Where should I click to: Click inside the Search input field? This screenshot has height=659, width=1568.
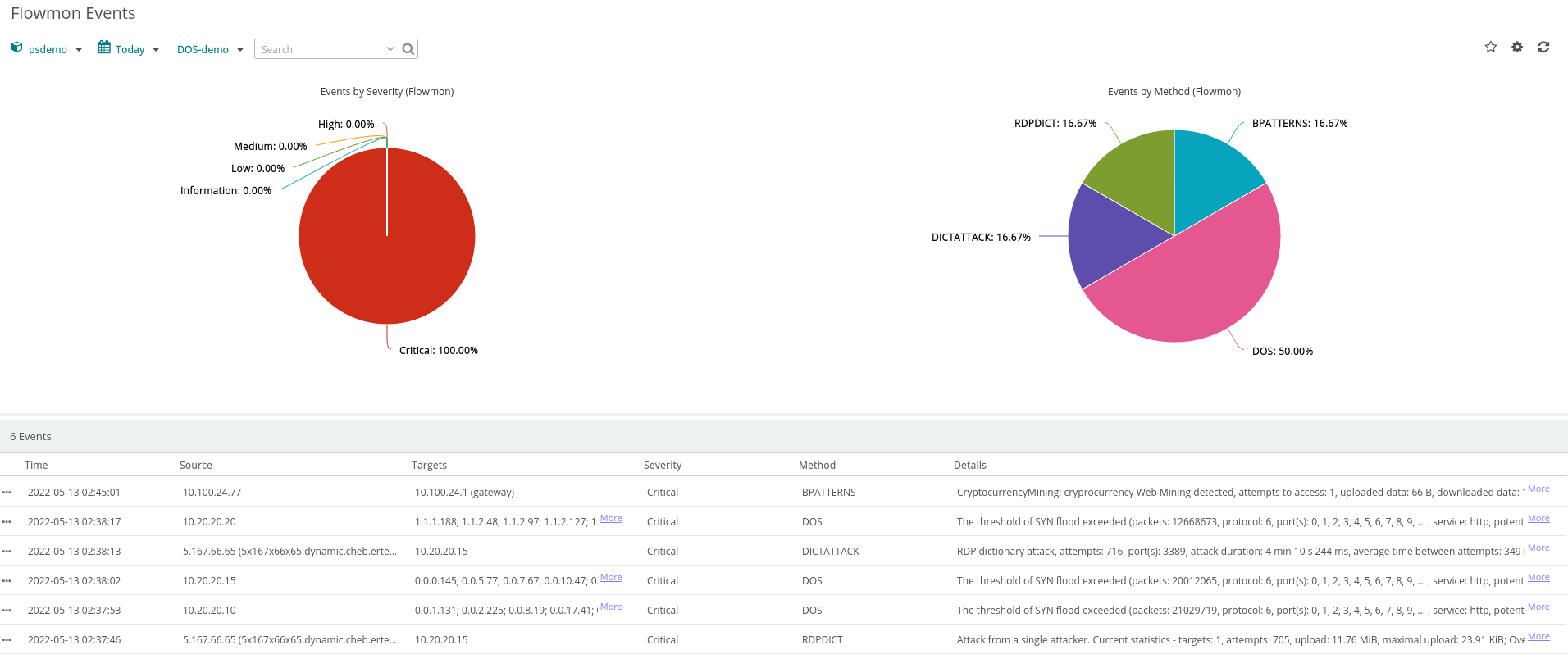tap(320, 49)
